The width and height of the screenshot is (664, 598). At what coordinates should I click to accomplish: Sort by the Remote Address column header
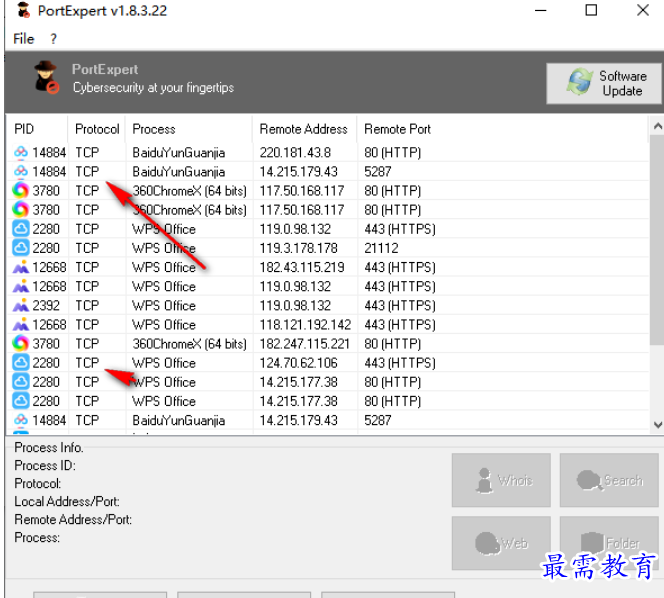pyautogui.click(x=303, y=129)
